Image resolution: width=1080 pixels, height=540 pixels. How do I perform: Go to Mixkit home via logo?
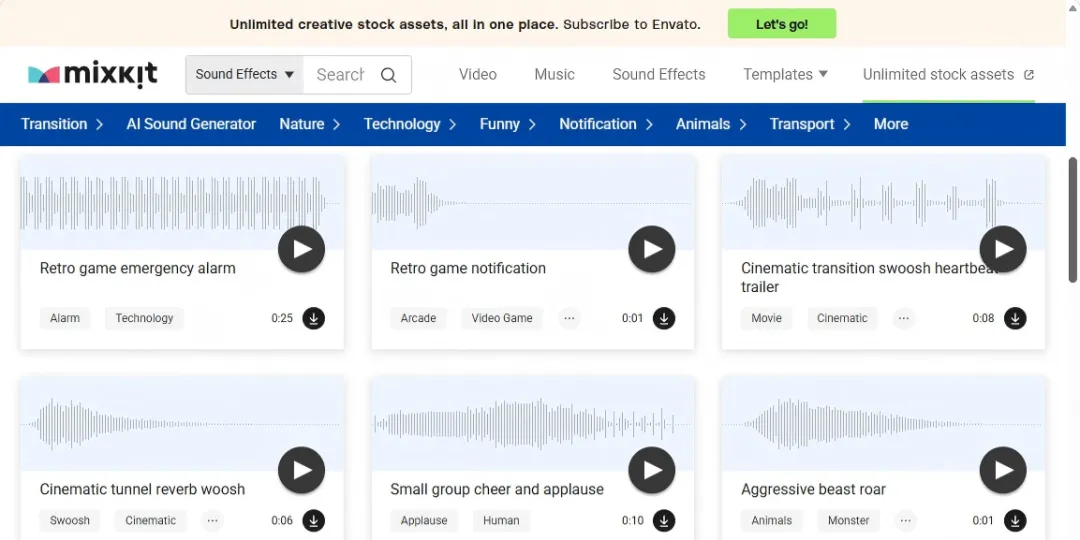[93, 74]
